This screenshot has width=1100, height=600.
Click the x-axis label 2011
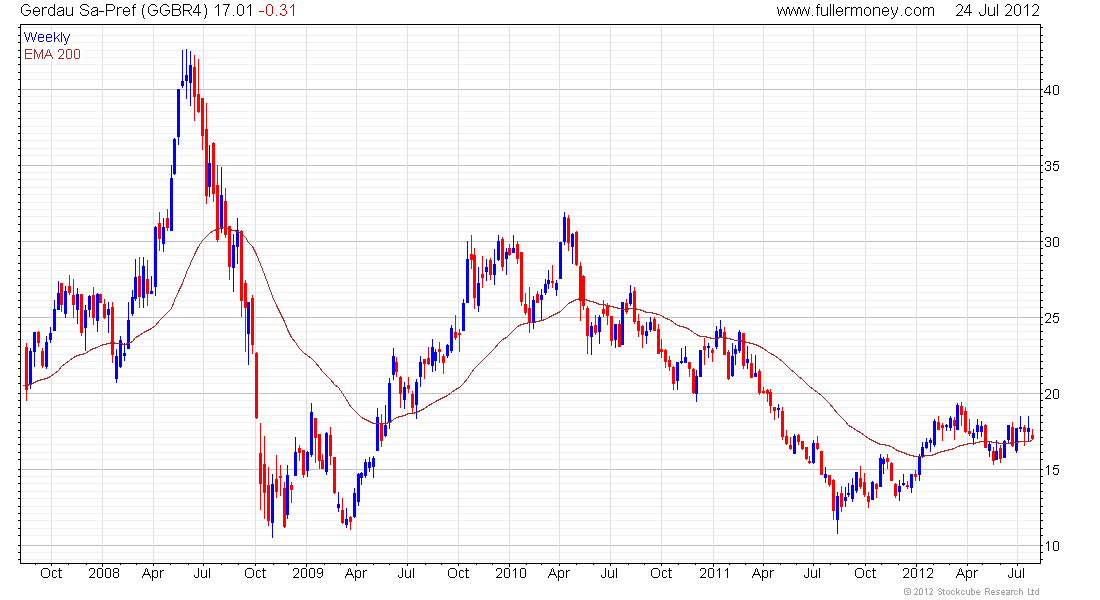[714, 573]
